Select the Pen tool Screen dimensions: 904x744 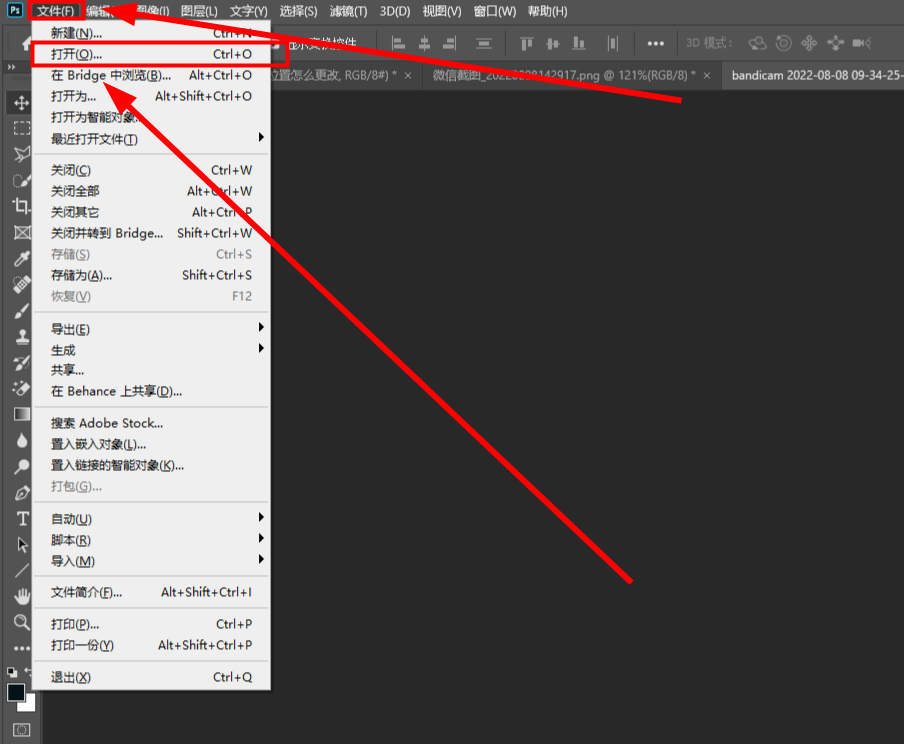21,493
